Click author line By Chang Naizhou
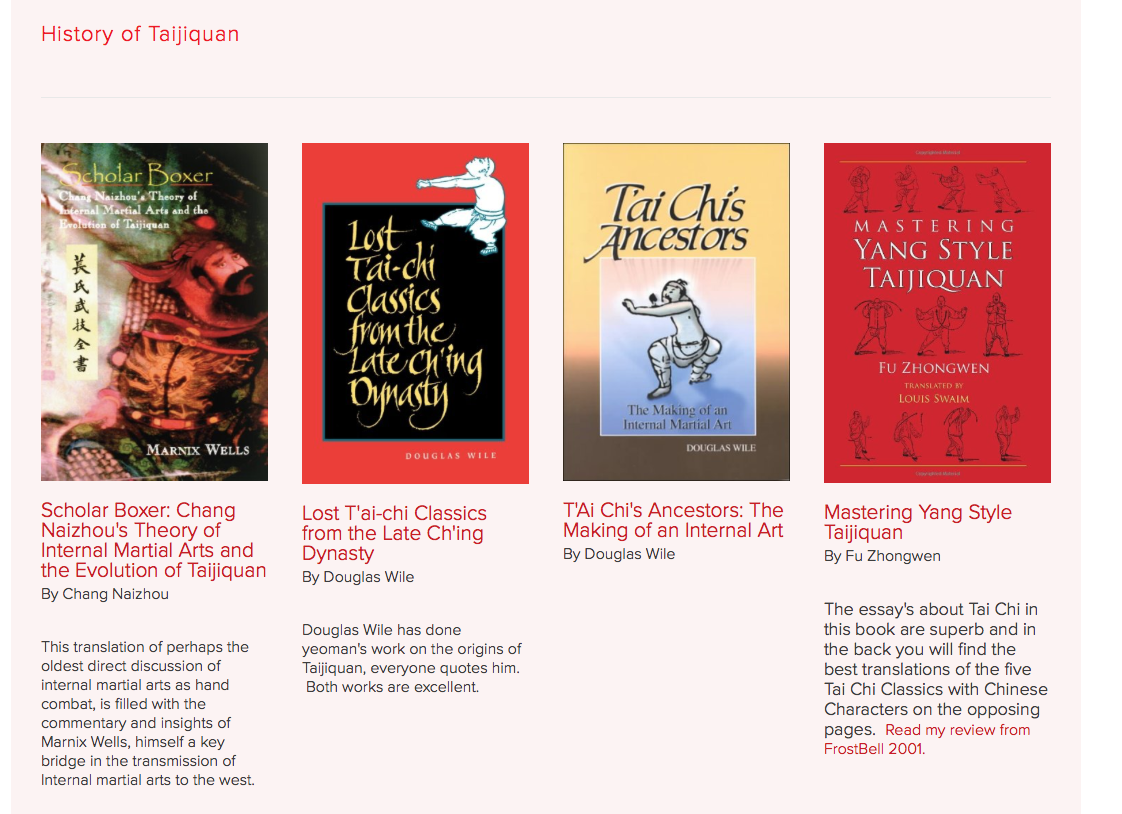 click(105, 594)
